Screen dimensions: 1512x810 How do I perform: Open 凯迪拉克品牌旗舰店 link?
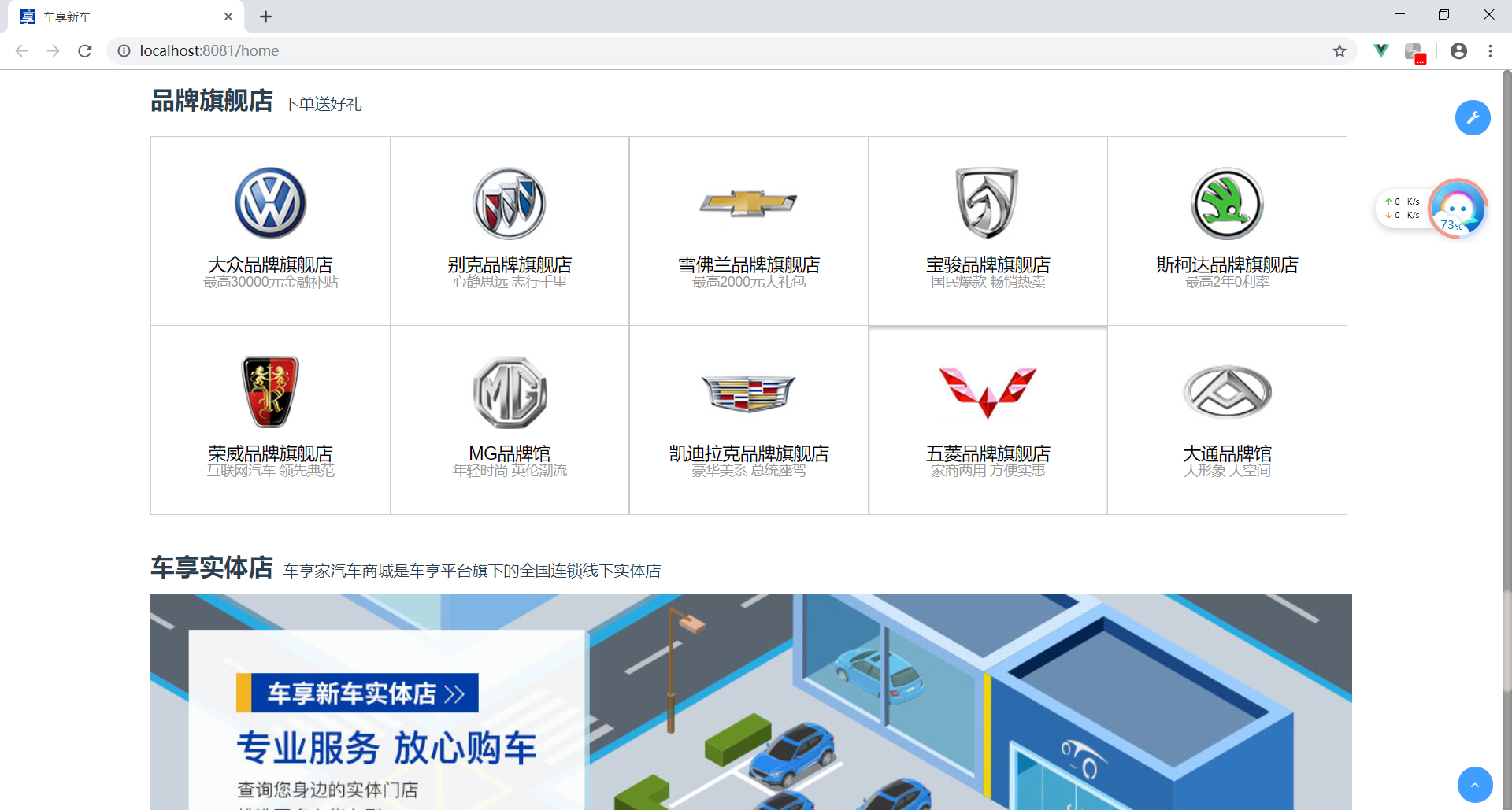tap(748, 453)
